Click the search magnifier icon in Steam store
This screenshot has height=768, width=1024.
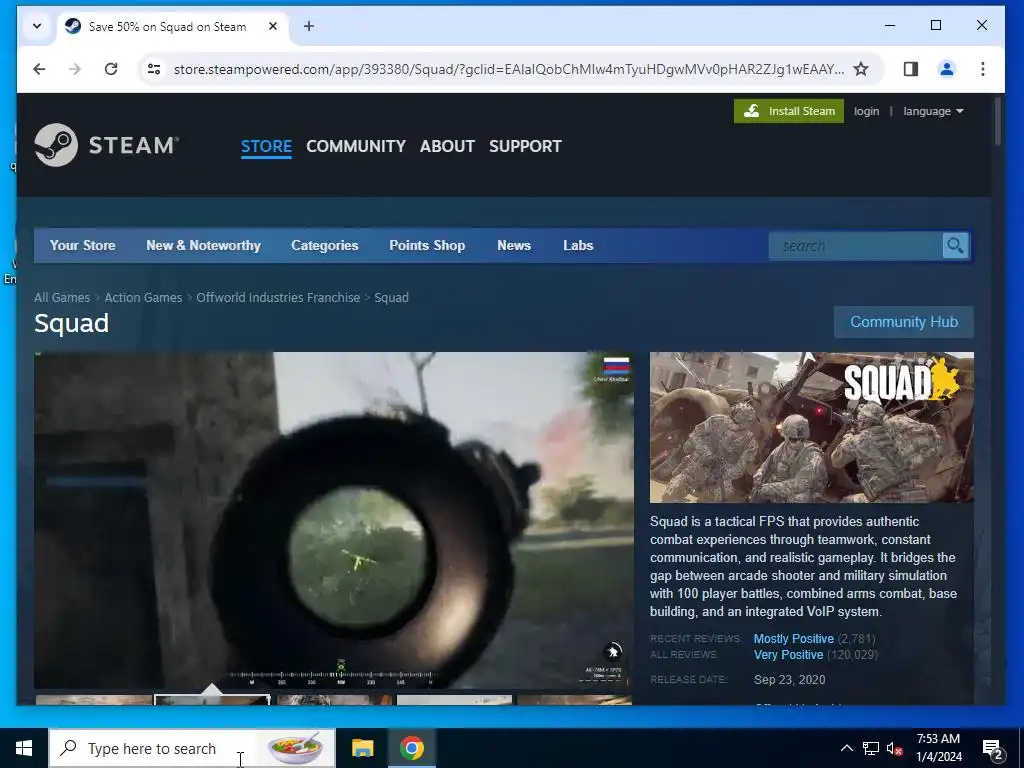click(955, 246)
